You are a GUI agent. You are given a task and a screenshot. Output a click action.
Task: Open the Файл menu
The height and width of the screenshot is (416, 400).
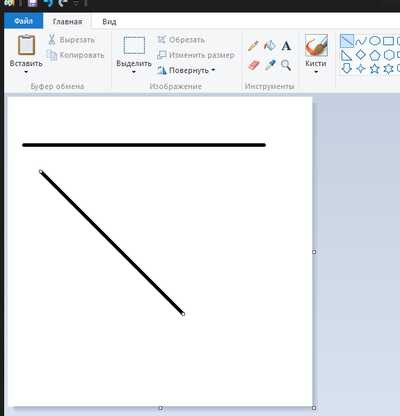23,21
